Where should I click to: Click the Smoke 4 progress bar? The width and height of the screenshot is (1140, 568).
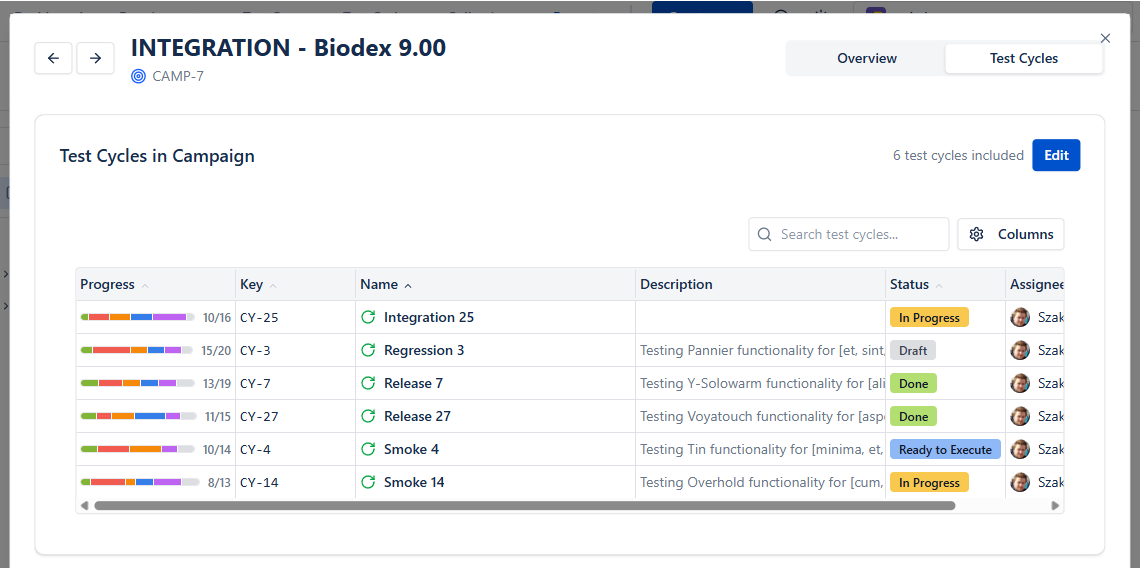coord(137,449)
